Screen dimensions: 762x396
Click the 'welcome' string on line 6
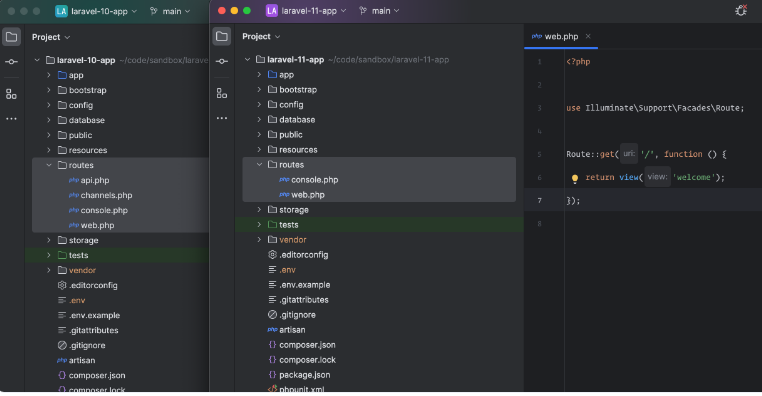pyautogui.click(x=693, y=177)
